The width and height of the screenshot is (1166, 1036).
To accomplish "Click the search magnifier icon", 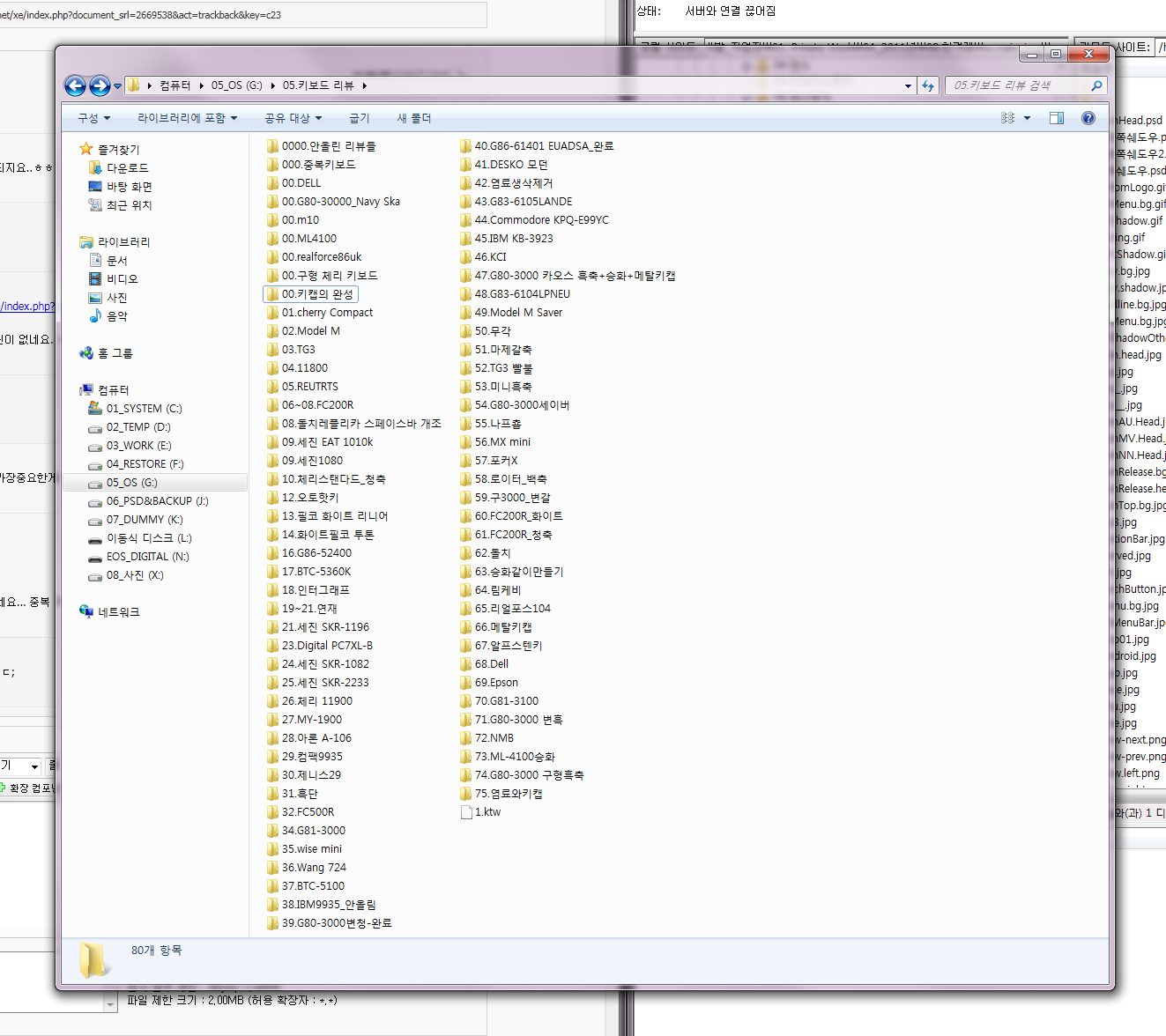I will [x=1096, y=85].
